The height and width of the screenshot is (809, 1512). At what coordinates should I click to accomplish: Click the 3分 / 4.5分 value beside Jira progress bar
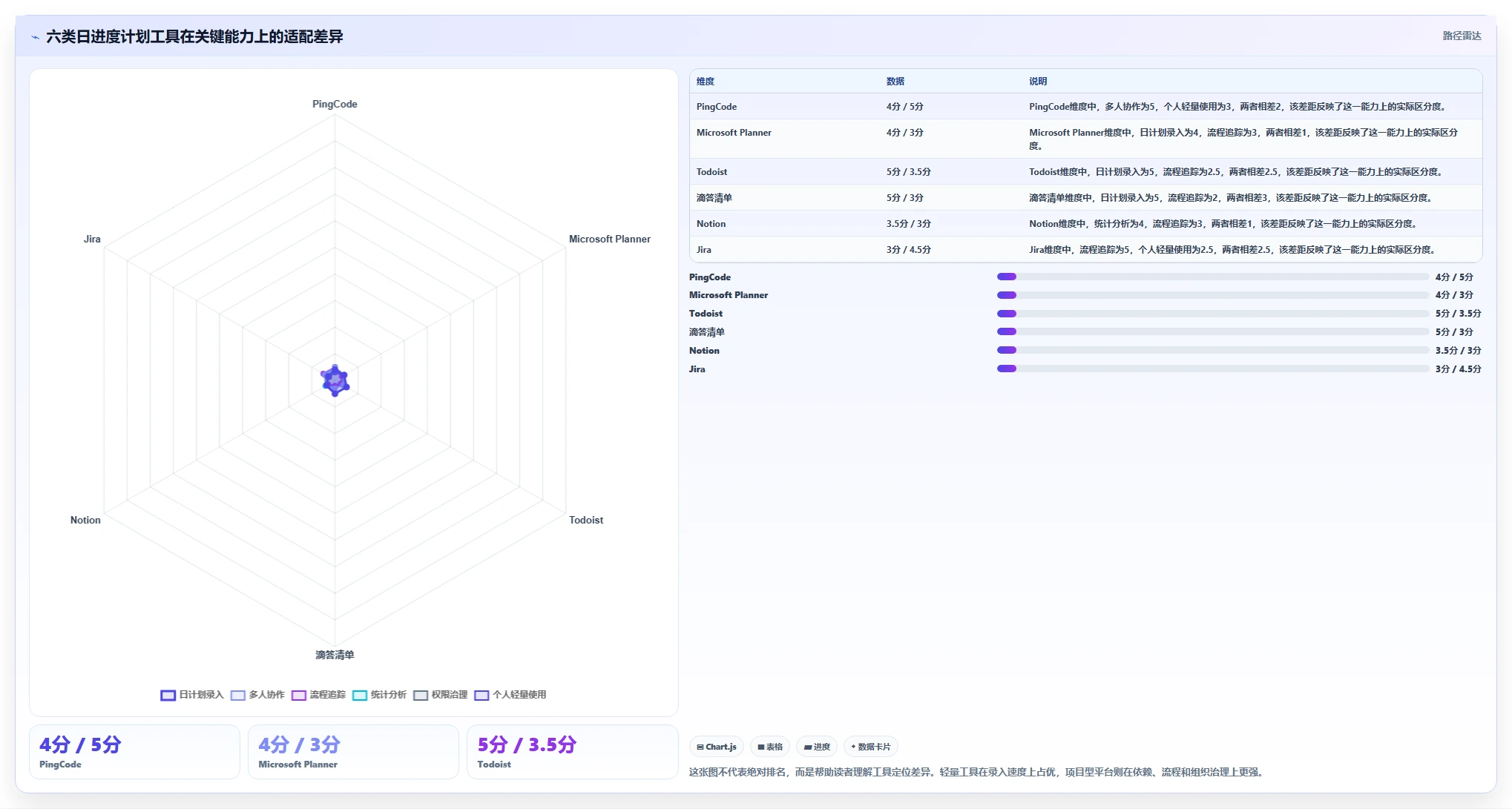point(1458,369)
